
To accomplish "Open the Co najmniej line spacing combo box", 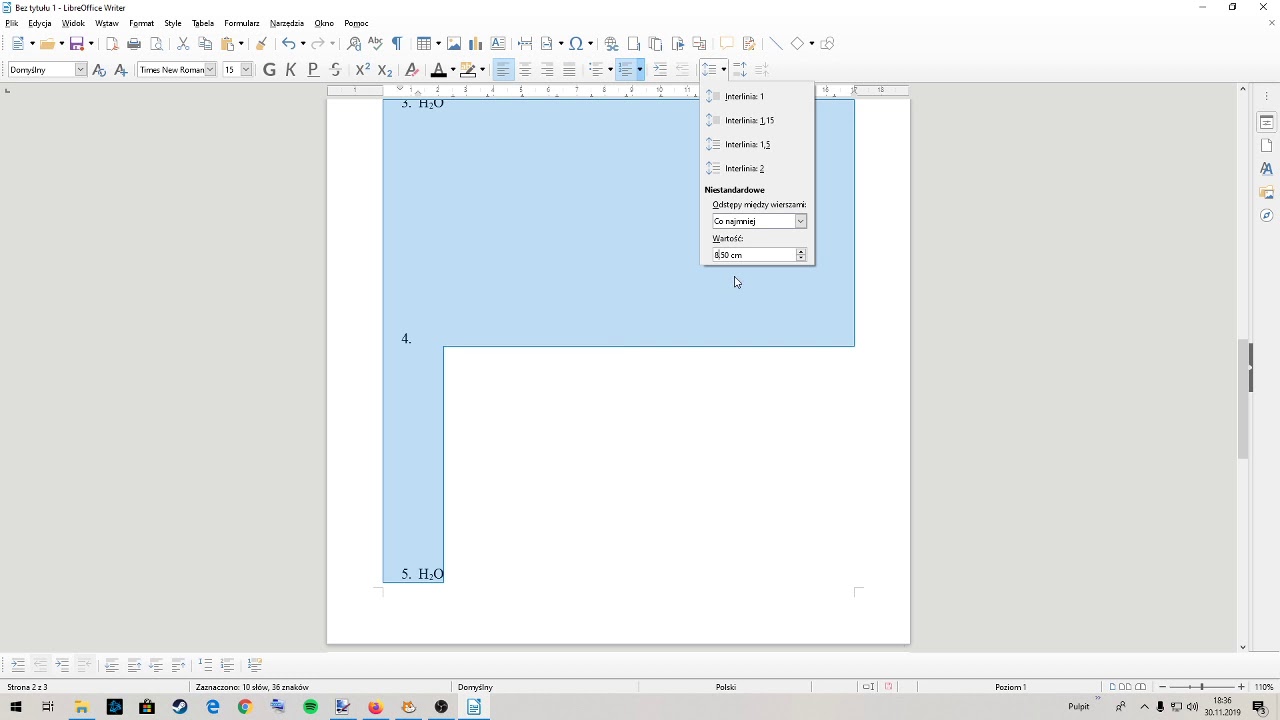I will click(759, 221).
